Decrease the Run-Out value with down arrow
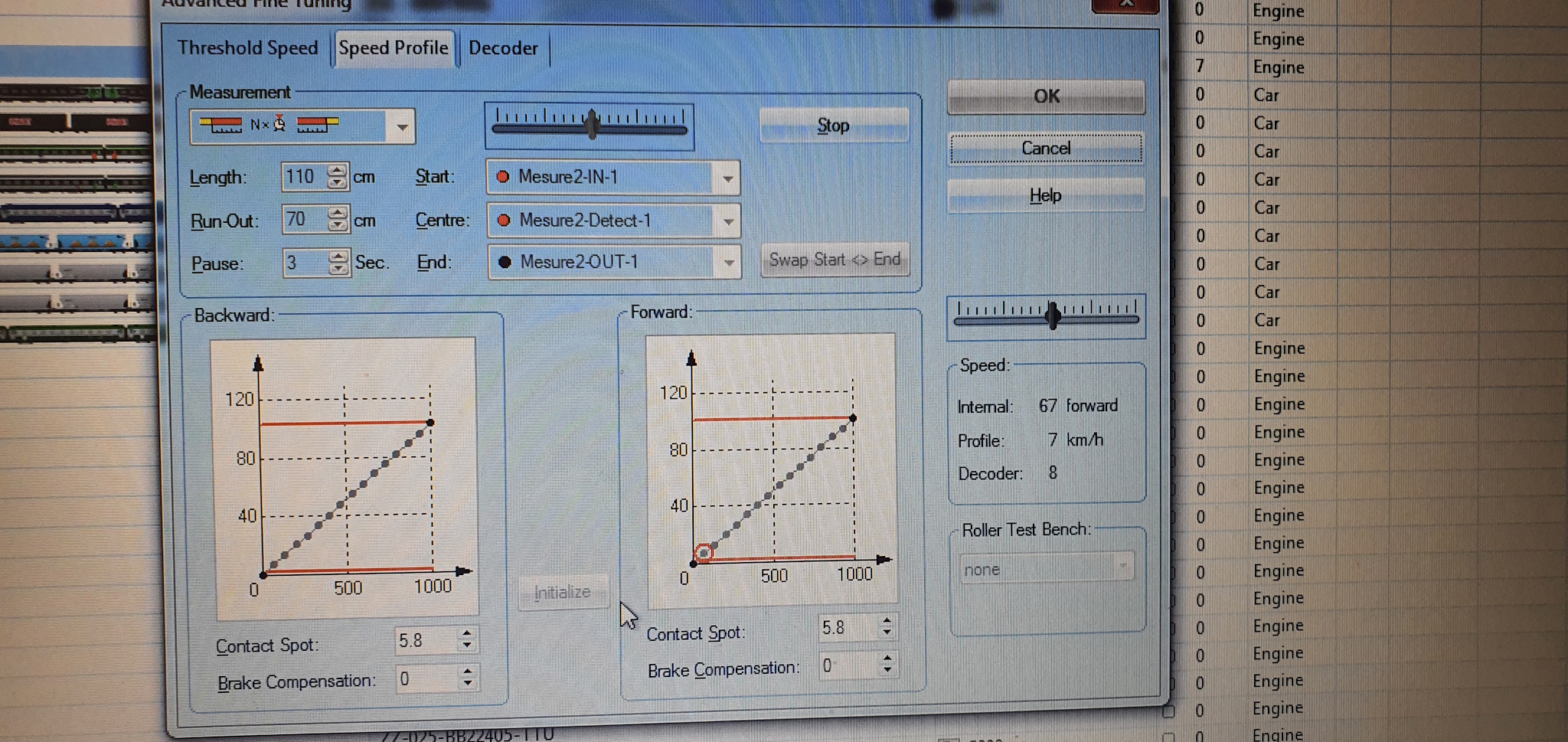 coord(338,227)
